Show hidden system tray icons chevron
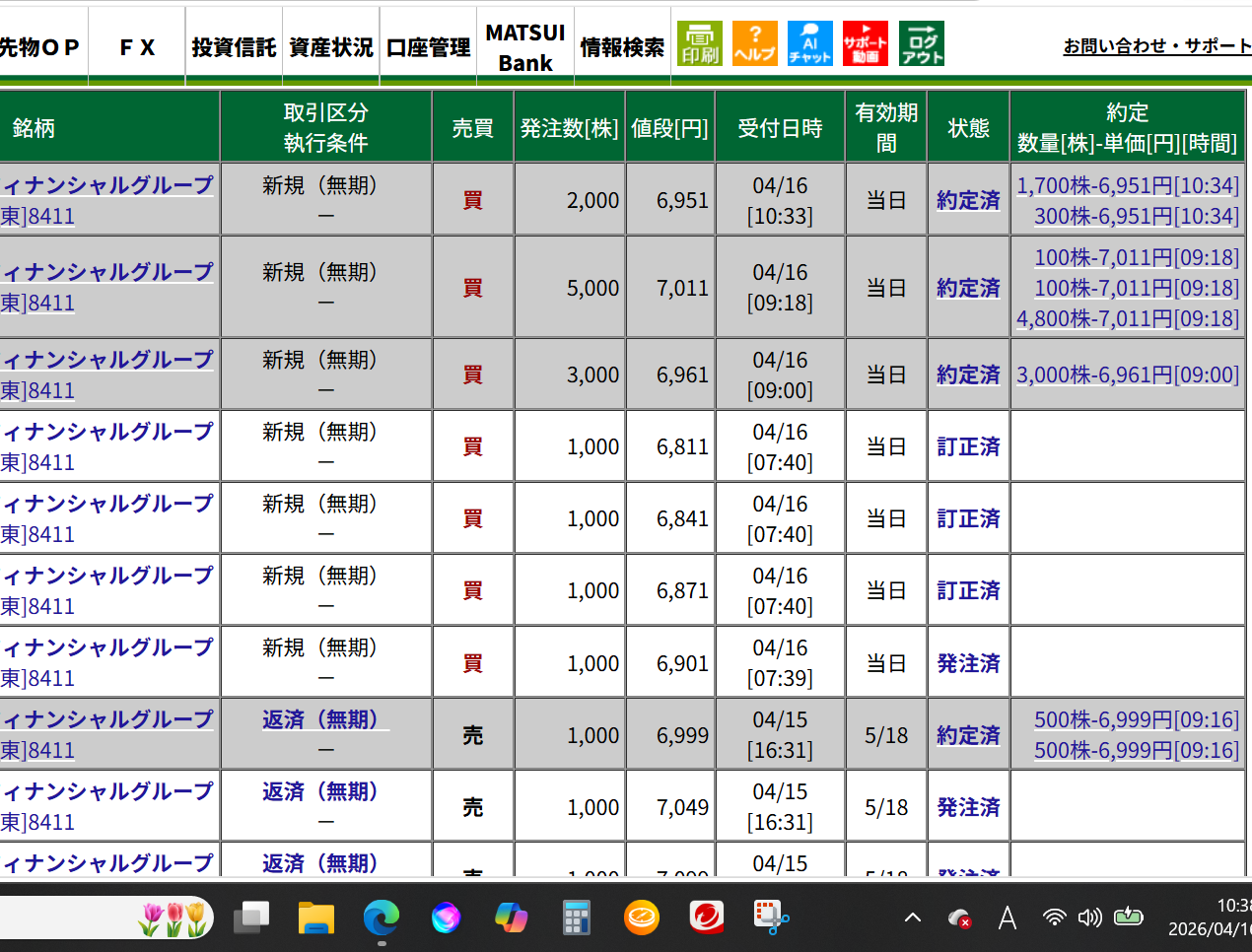Viewport: 1252px width, 952px height. click(x=913, y=918)
